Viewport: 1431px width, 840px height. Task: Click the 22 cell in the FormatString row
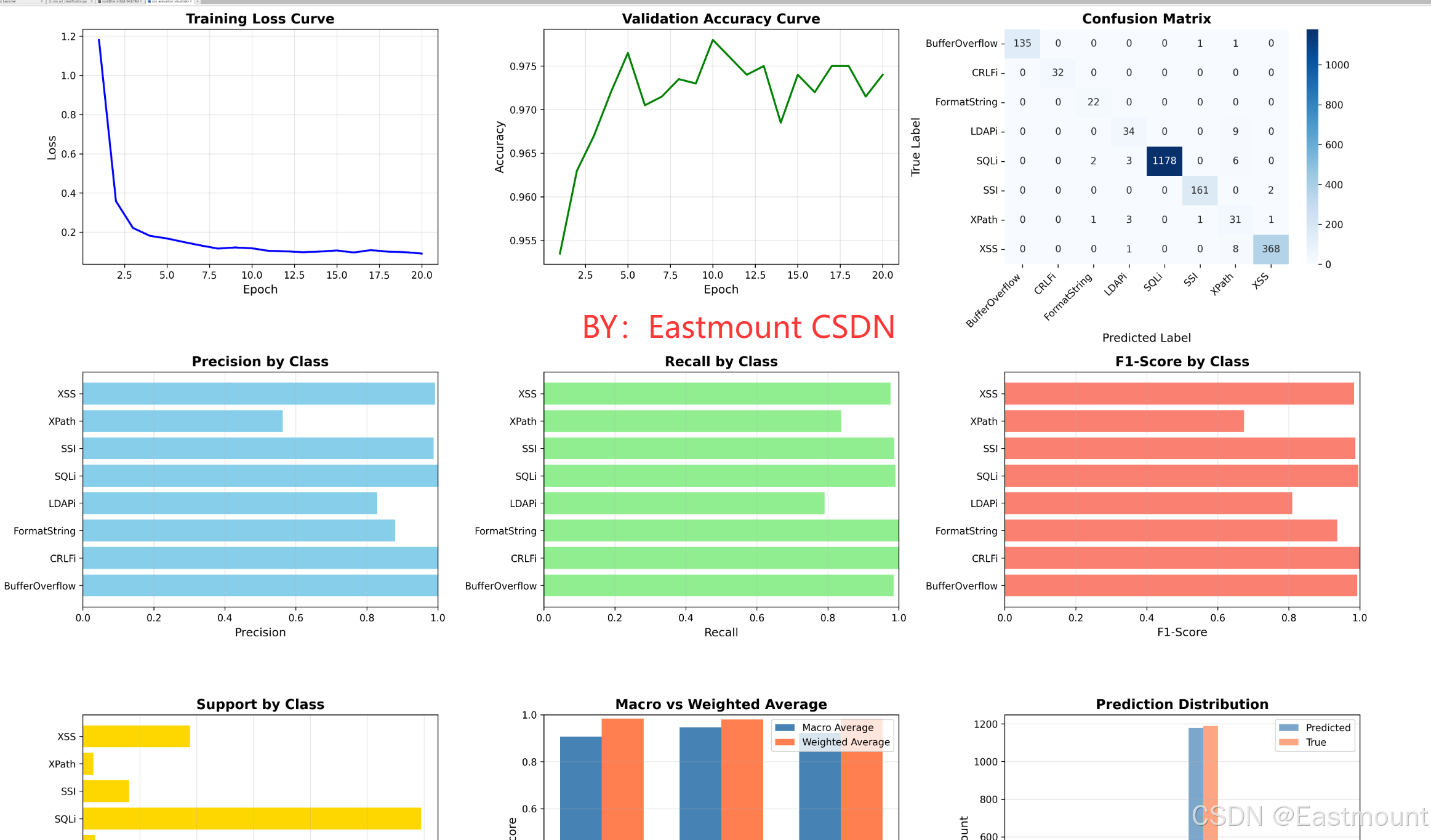pyautogui.click(x=1093, y=102)
